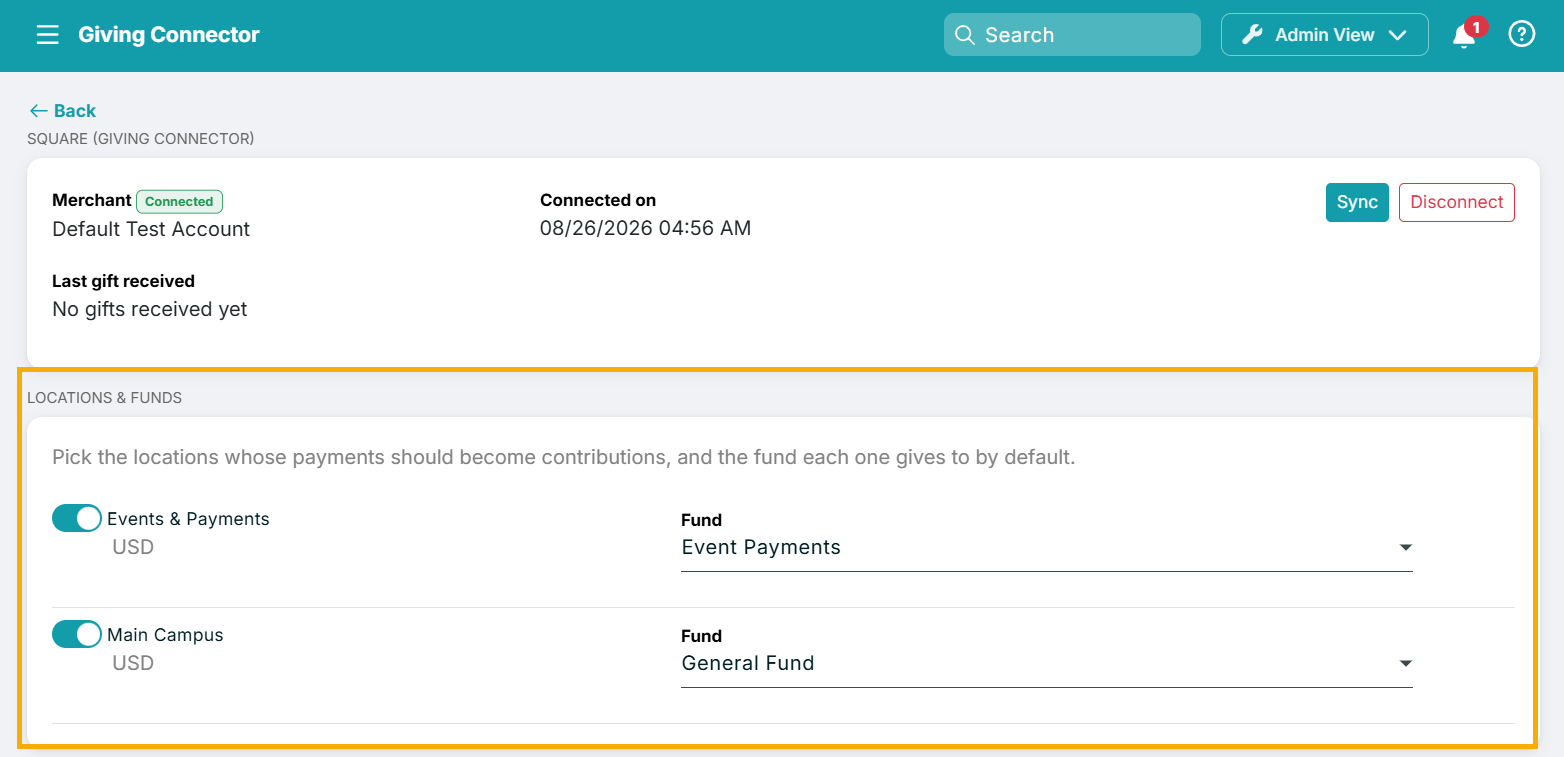Expand the General Fund dropdown

coord(1046,664)
